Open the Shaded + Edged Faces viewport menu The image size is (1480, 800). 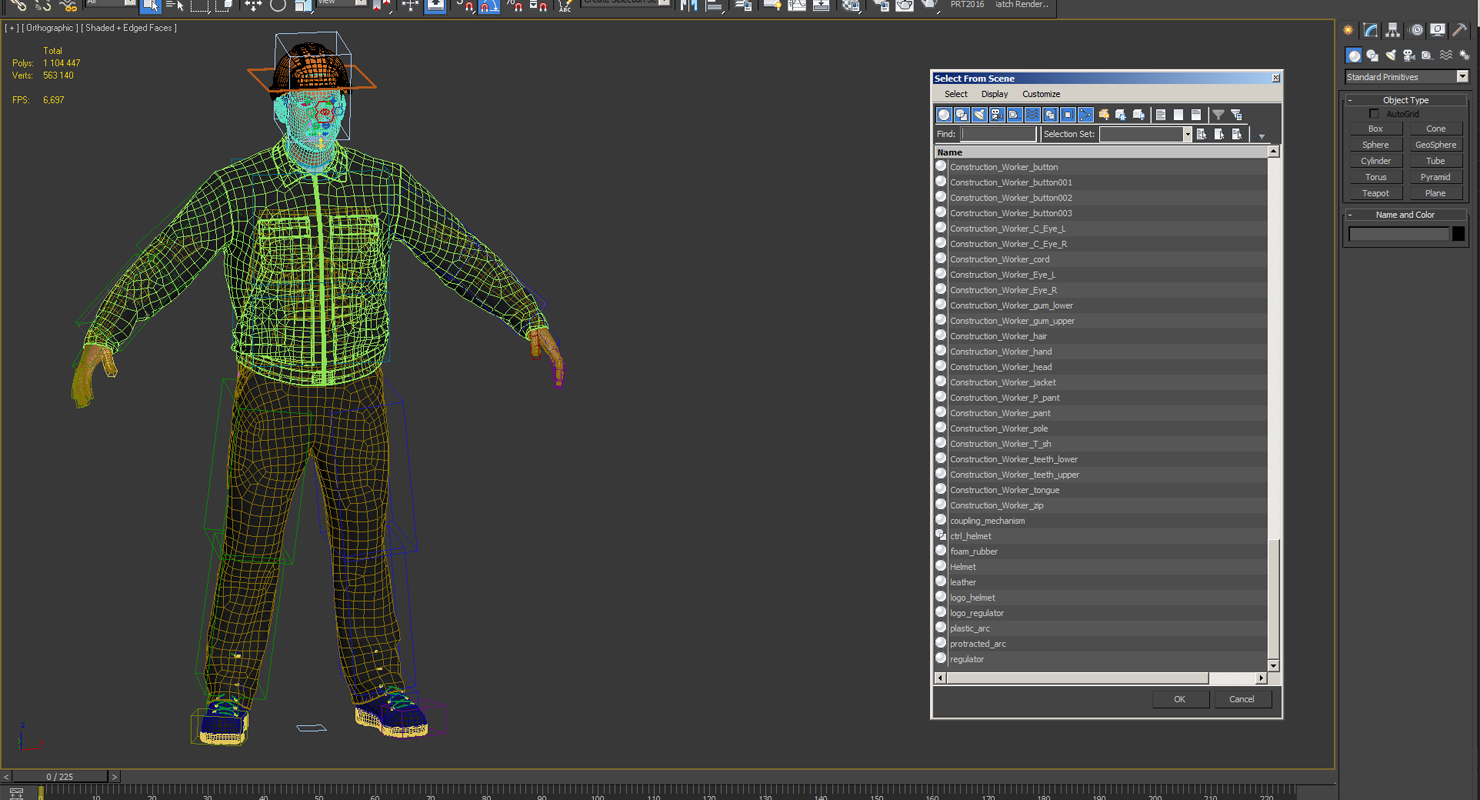point(129,28)
